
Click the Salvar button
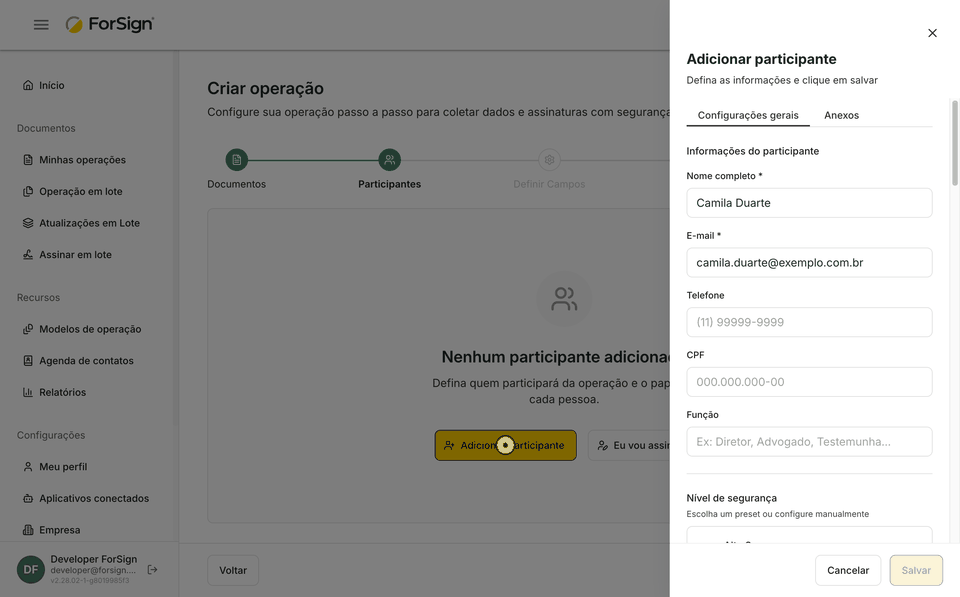click(x=916, y=570)
